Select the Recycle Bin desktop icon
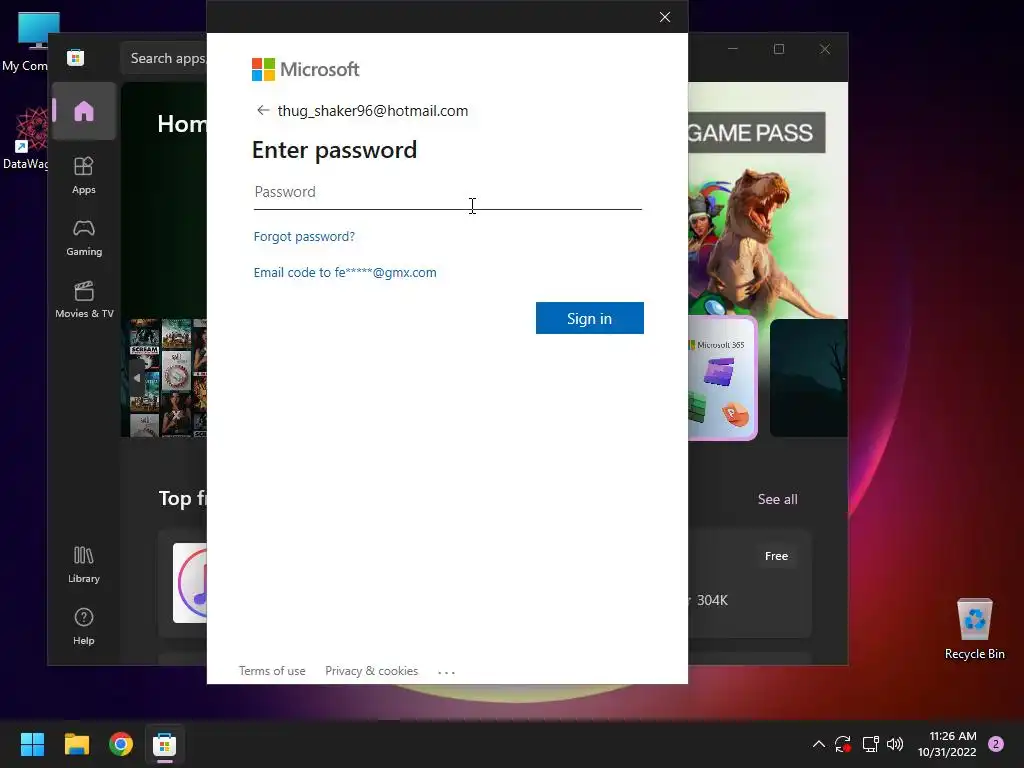This screenshot has height=768, width=1024. coord(974,629)
